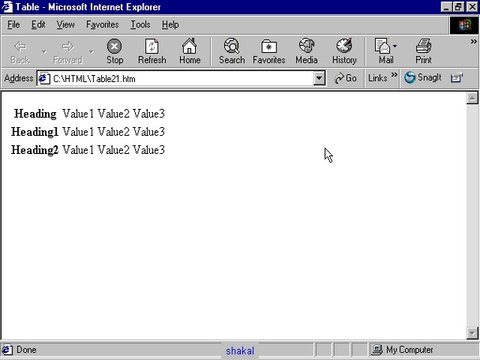This screenshot has height=360, width=480.
Task: Restore the Internet Explorer window size
Action: click(458, 7)
